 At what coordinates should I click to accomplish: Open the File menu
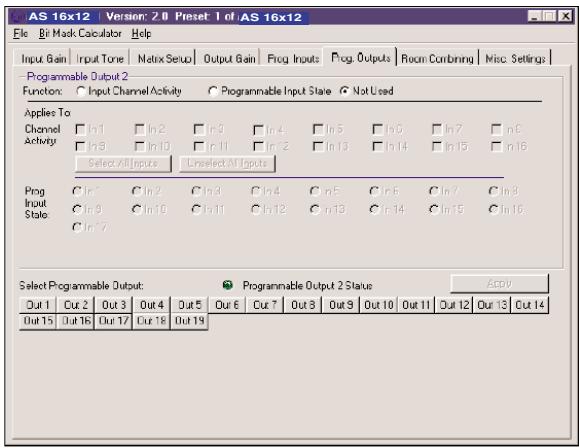(x=20, y=34)
